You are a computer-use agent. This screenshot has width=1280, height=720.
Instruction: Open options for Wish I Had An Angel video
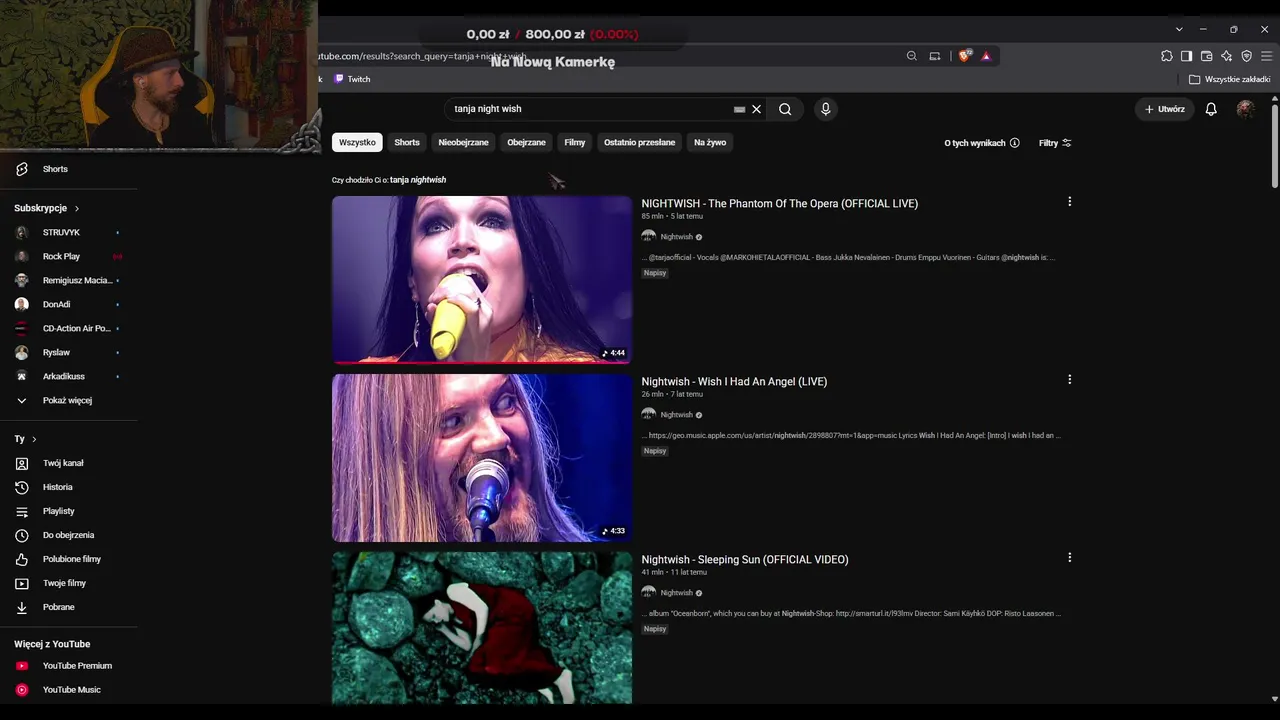(x=1069, y=380)
